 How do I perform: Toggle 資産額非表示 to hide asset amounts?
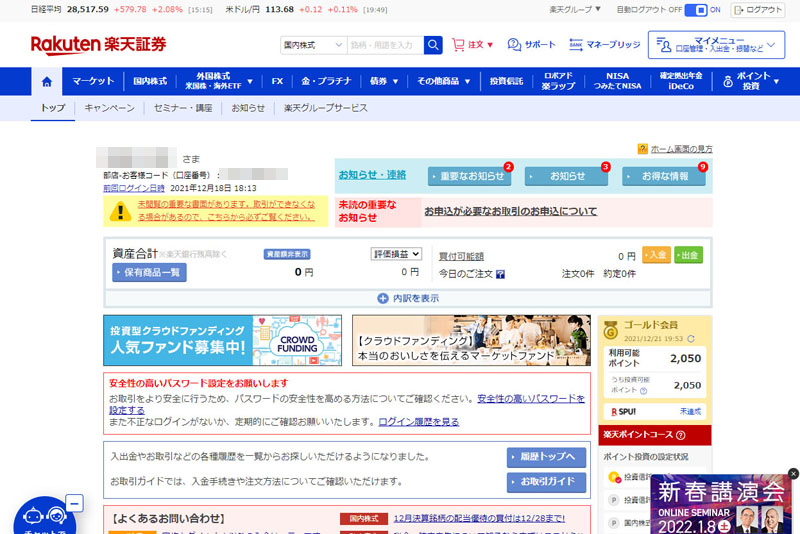[285, 254]
